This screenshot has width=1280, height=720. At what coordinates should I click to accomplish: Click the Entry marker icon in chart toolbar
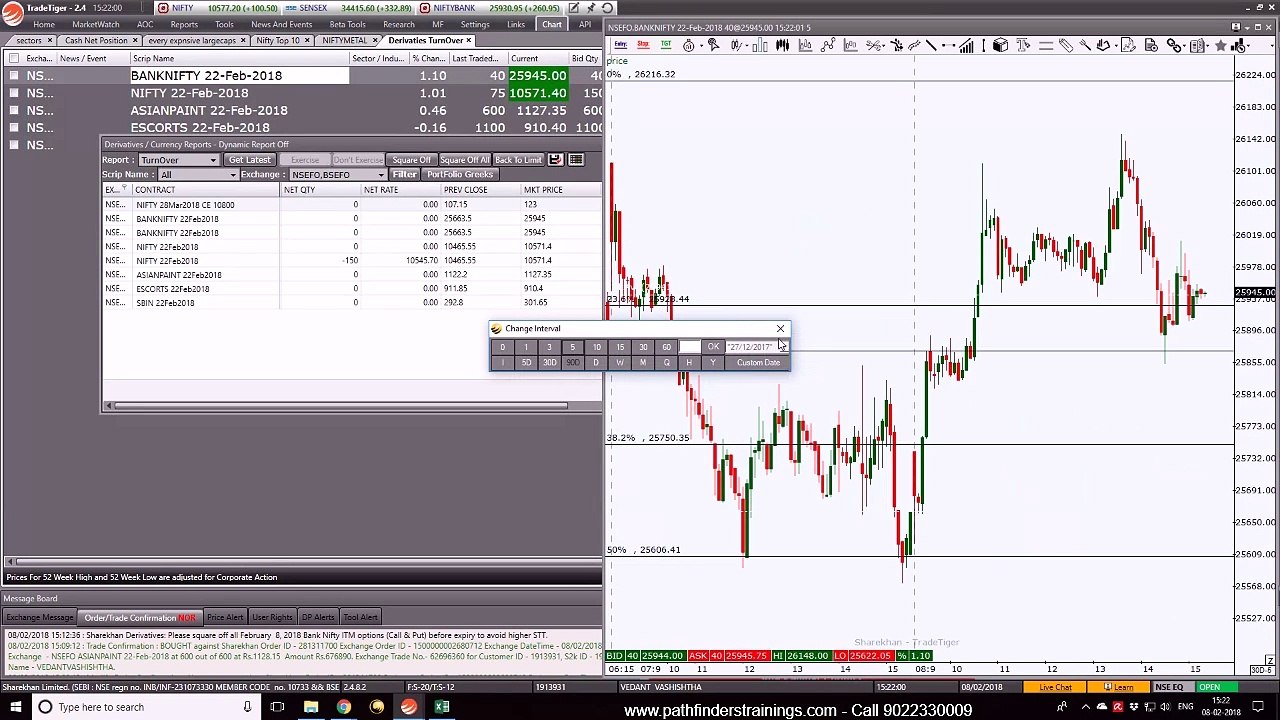coord(621,45)
